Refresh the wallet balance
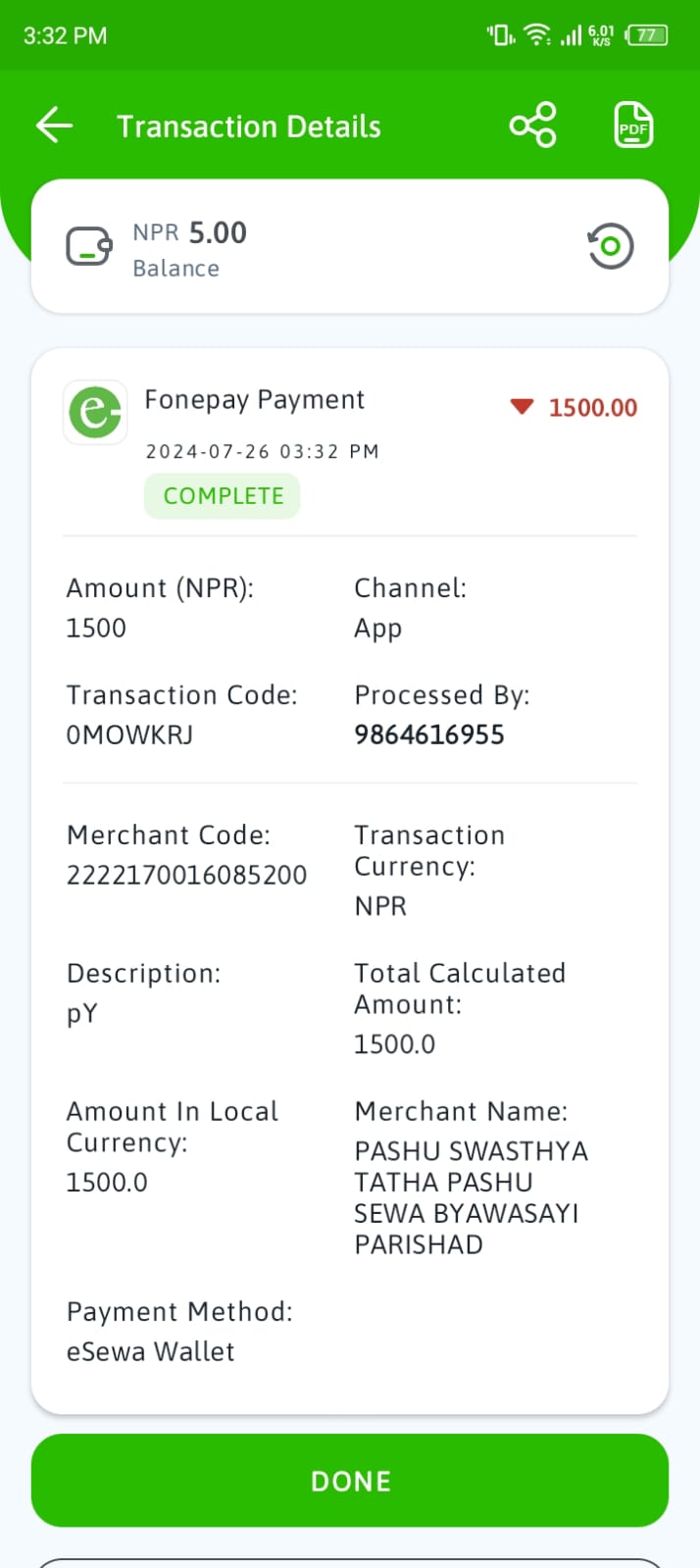The height and width of the screenshot is (1568, 700). [610, 246]
